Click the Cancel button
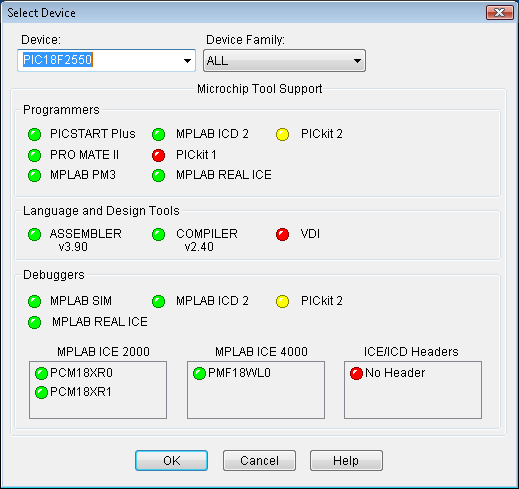This screenshot has width=519, height=489. (259, 461)
